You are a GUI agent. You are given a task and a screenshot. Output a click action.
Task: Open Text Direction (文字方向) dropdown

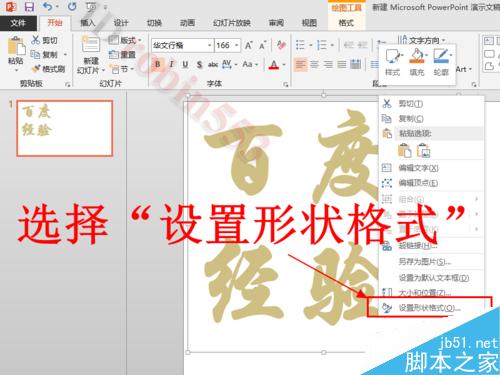click(x=422, y=40)
